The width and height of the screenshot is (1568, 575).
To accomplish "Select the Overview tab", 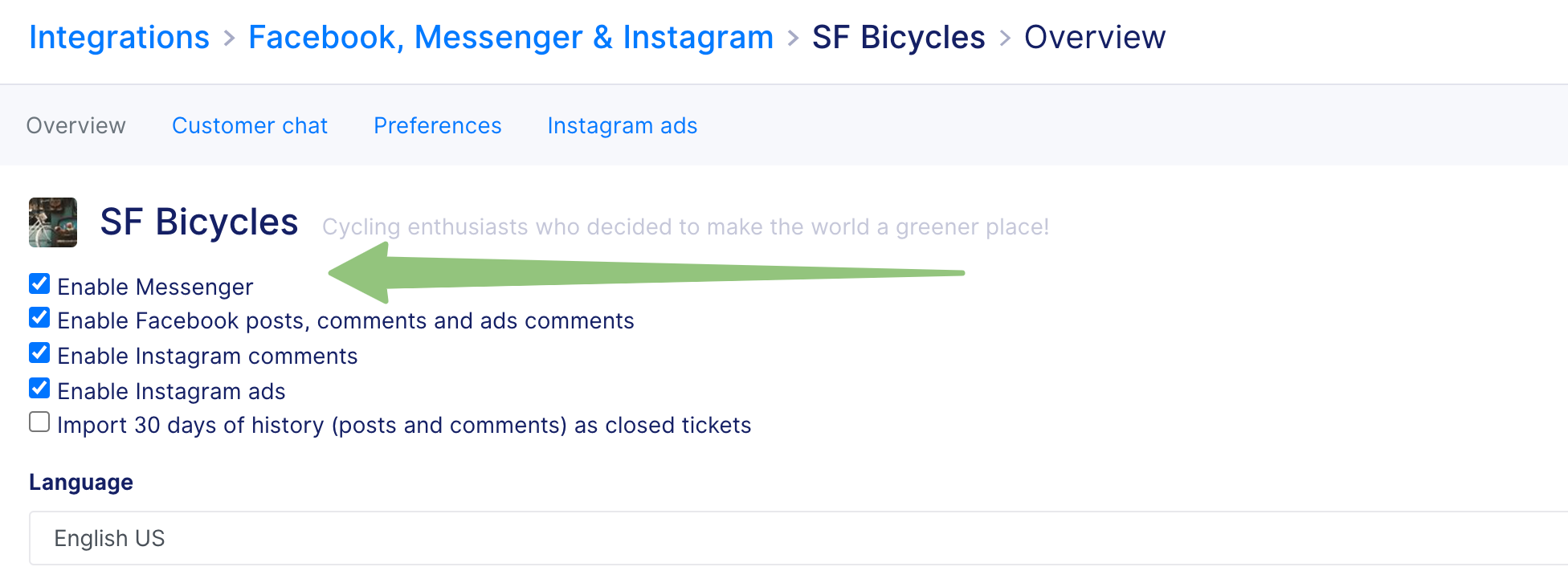I will 76,126.
